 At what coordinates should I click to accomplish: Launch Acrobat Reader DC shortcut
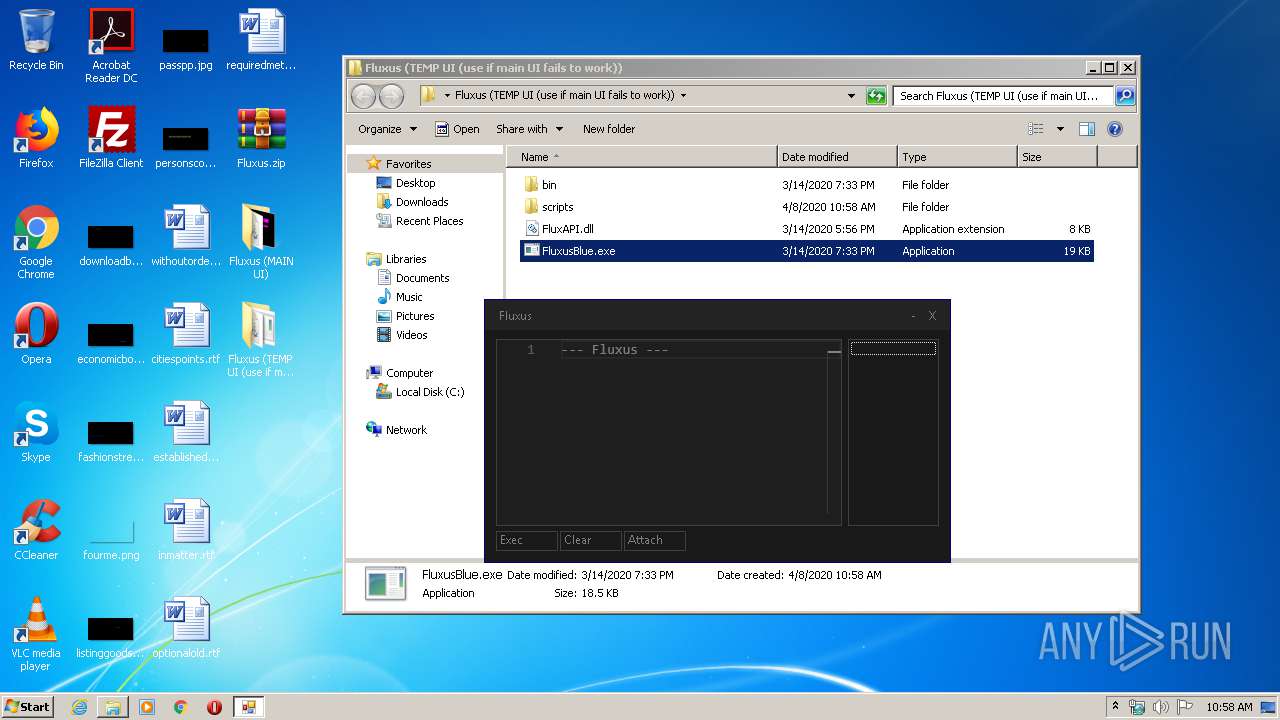pos(111,46)
